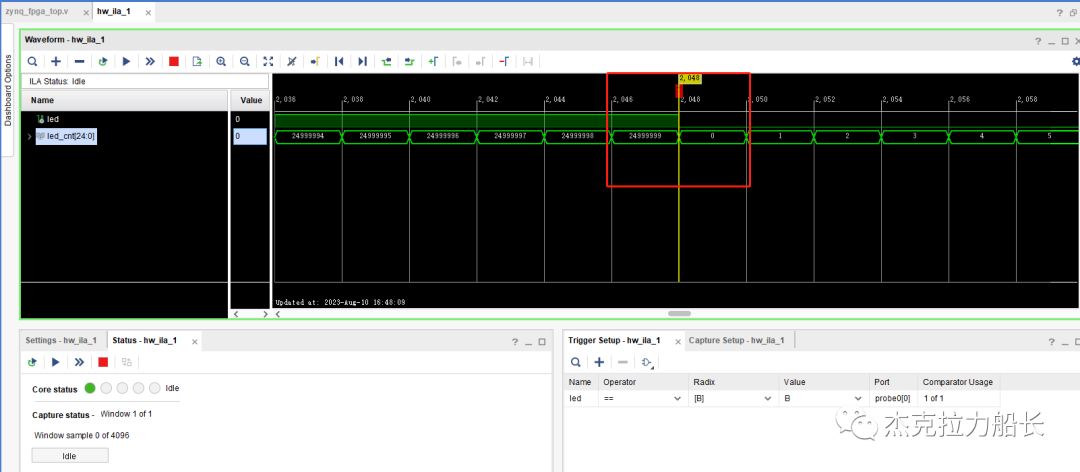
Task: Click the green Core status indicator
Action: tap(90, 388)
